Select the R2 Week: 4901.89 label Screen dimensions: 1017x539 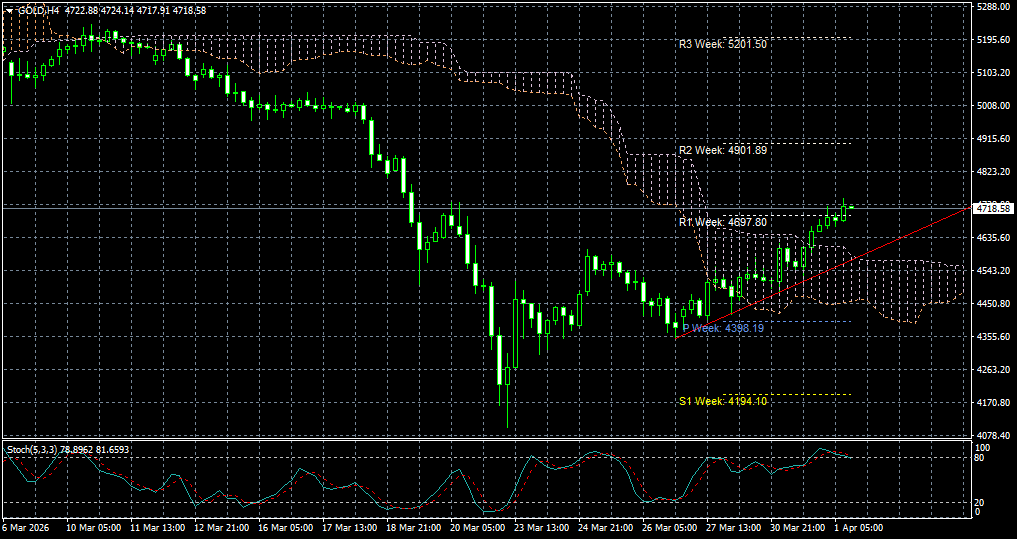[x=723, y=150]
